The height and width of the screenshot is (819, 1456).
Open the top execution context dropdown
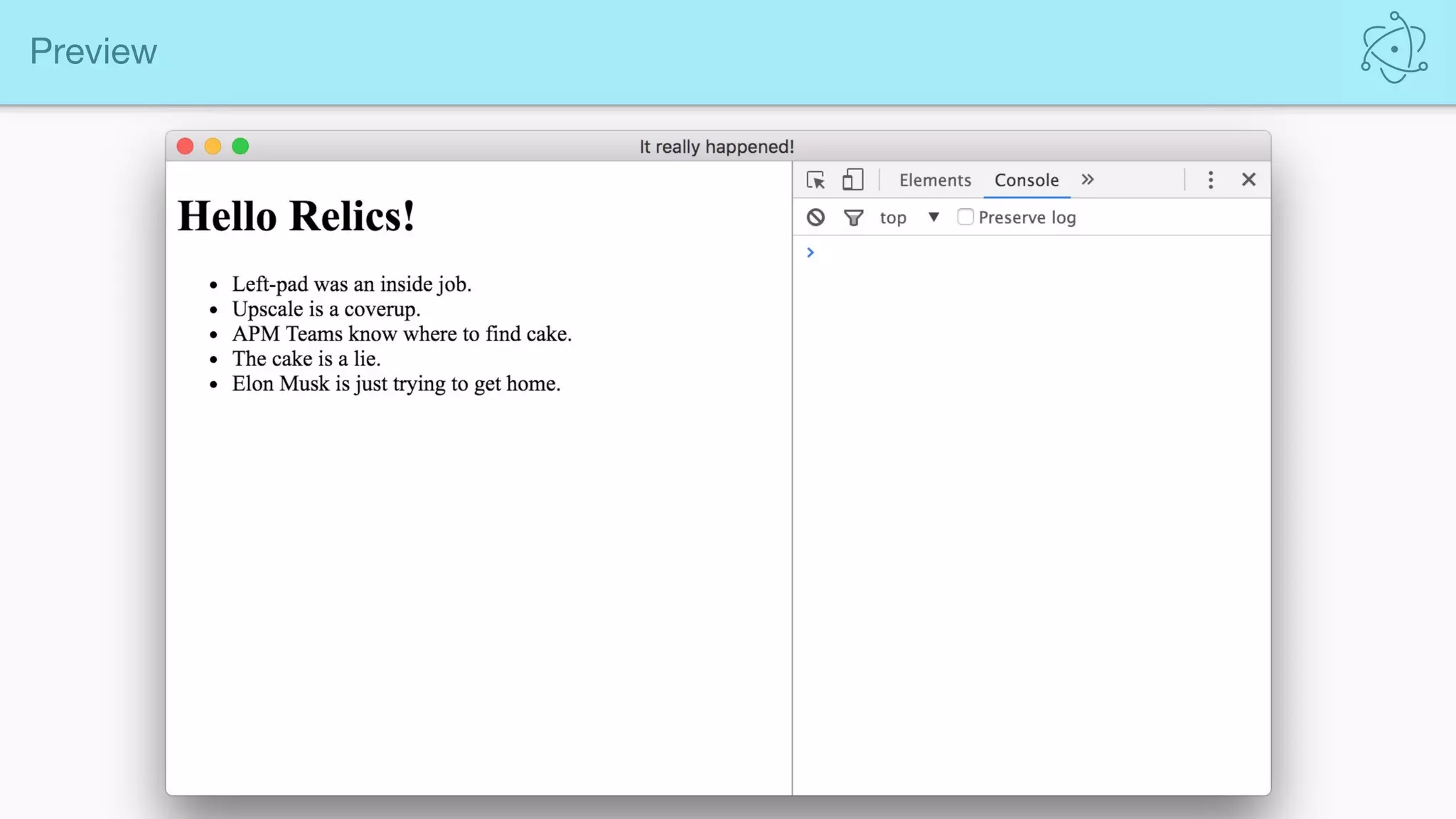click(x=894, y=218)
